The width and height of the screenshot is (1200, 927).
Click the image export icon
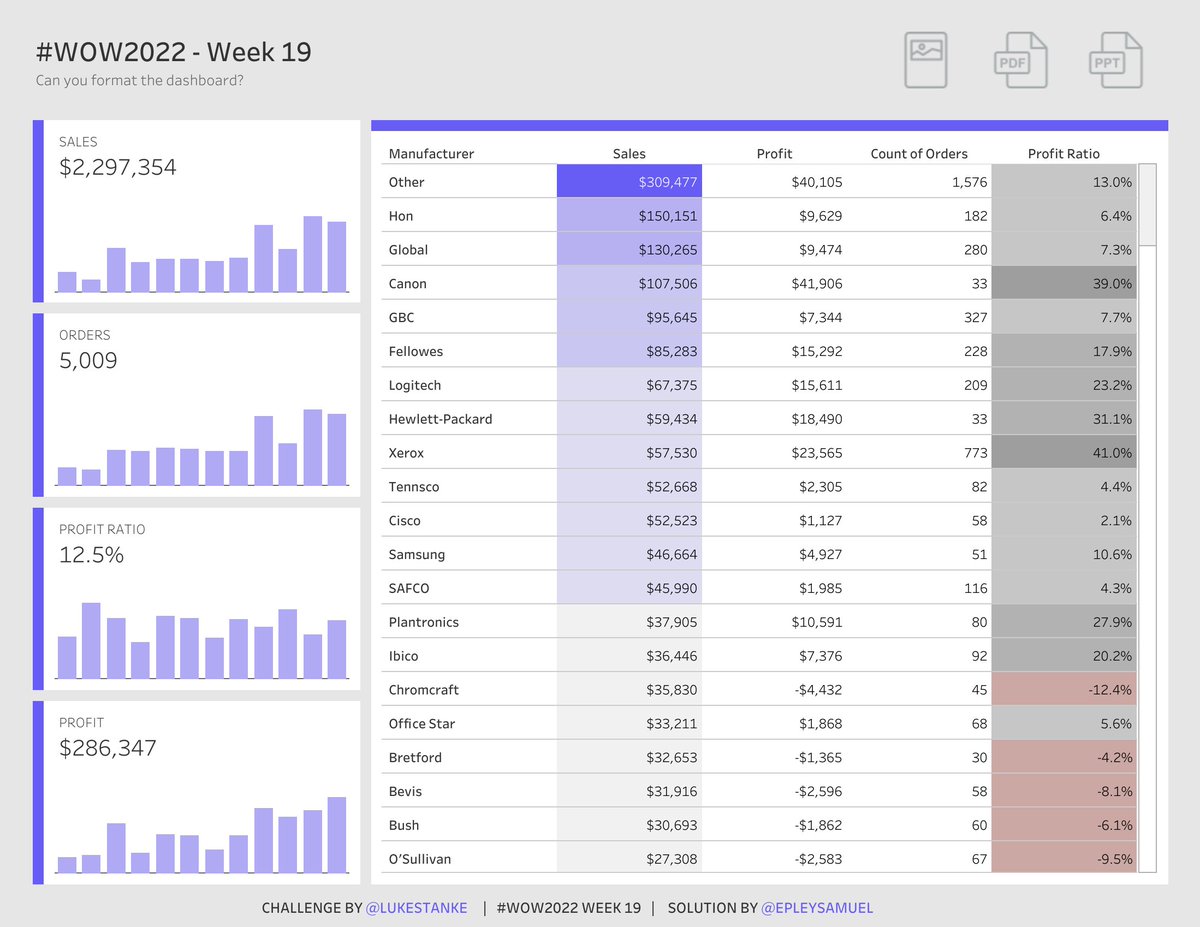[x=926, y=60]
